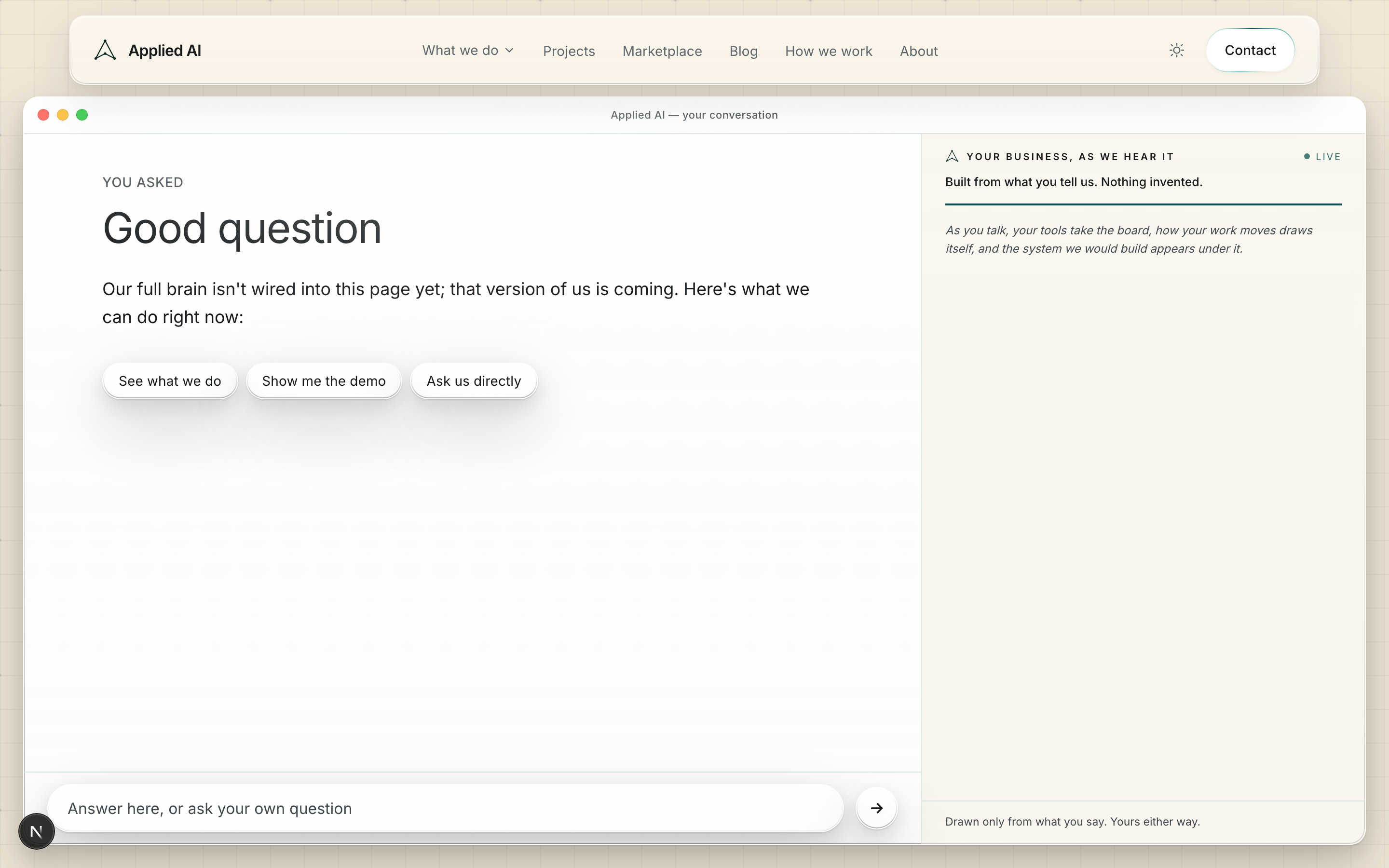
Task: Click the LIVE label text
Action: [1328, 157]
